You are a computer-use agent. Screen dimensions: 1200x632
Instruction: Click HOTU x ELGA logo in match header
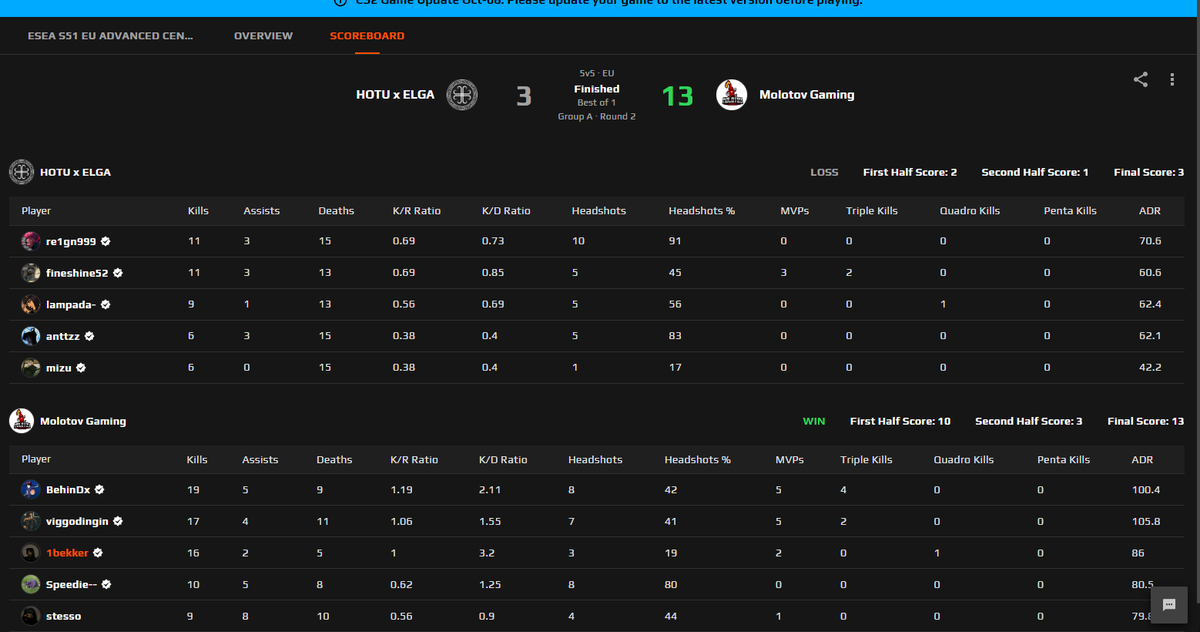461,95
